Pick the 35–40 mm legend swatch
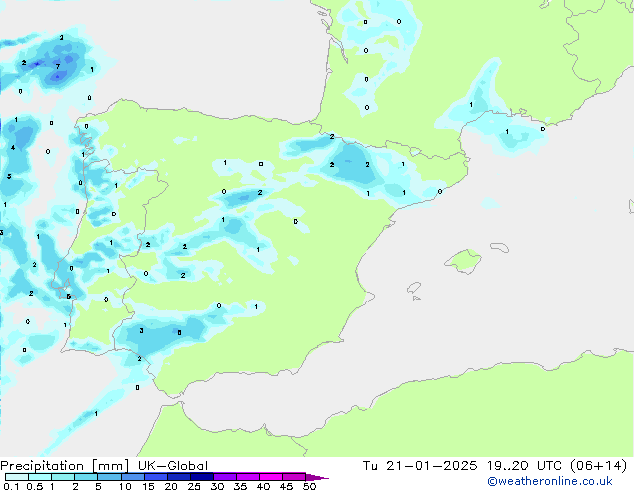Image resolution: width=634 pixels, height=490 pixels. coord(247,477)
